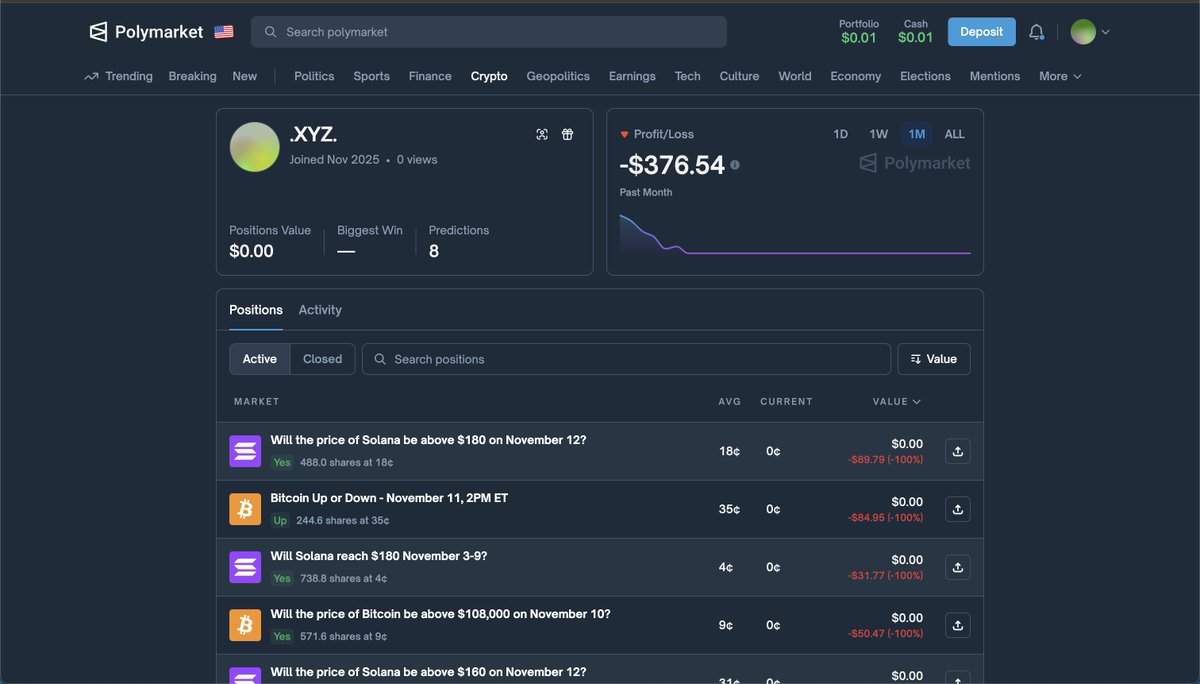Share the Solana above $180 position
This screenshot has height=684, width=1200.
pos(957,451)
